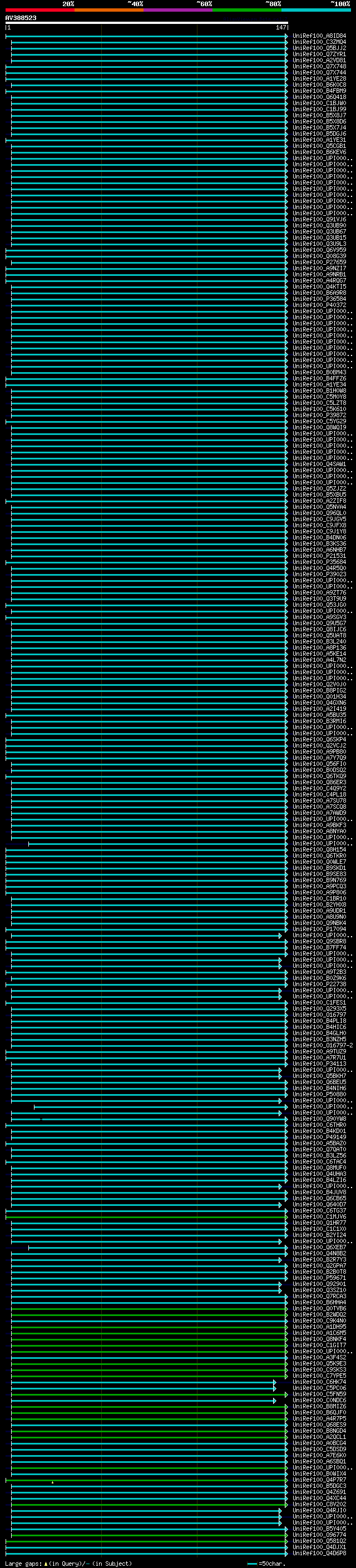Click hit label UniRef100_P34113
Image resolution: width=356 pixels, height=1568 pixels.
pos(319,1064)
